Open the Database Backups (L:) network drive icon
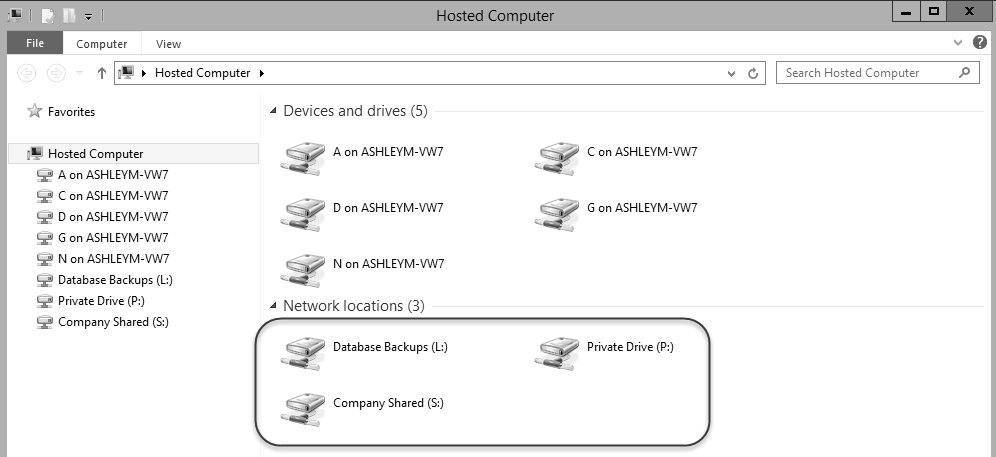Viewport: 996px width, 457px height. pyautogui.click(x=302, y=354)
